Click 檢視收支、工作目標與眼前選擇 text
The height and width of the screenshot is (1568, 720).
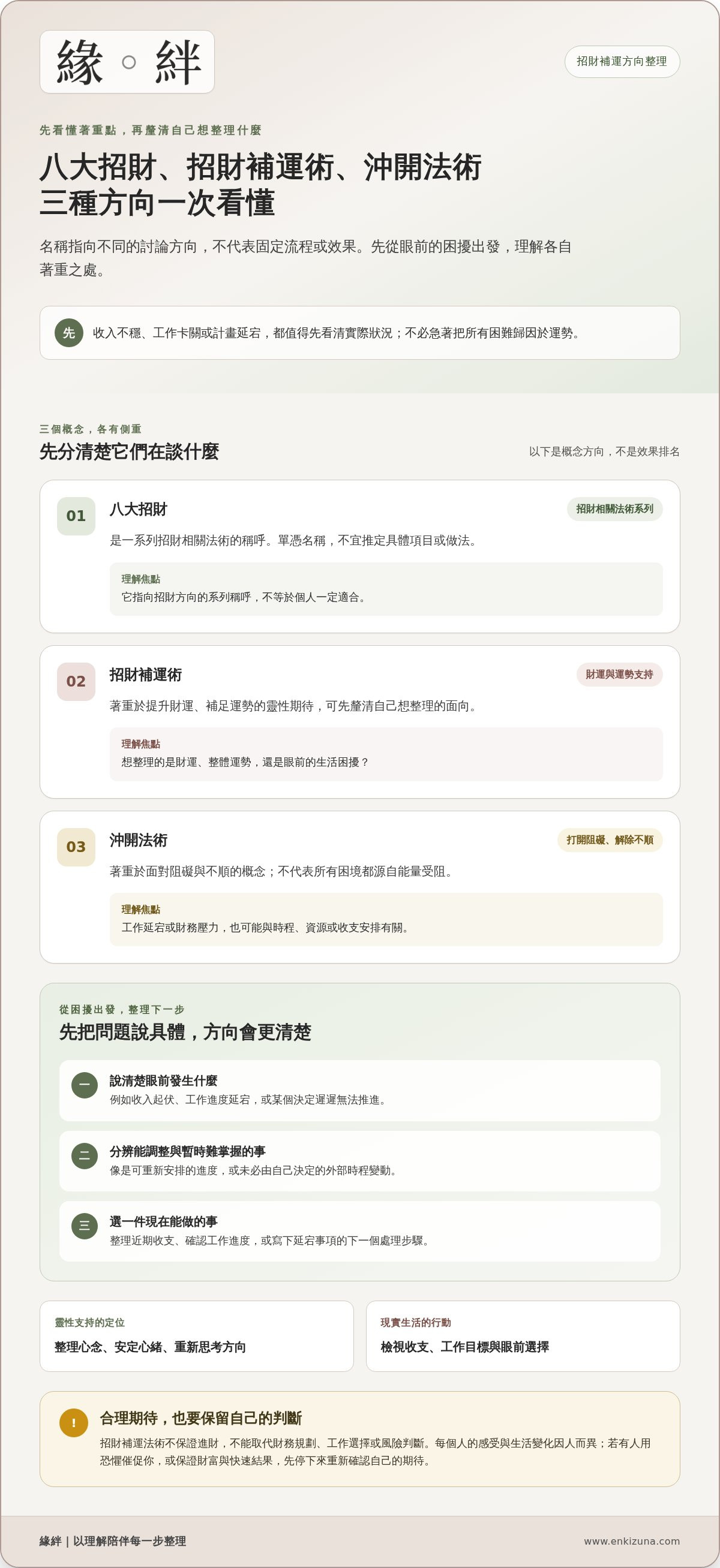click(465, 1347)
